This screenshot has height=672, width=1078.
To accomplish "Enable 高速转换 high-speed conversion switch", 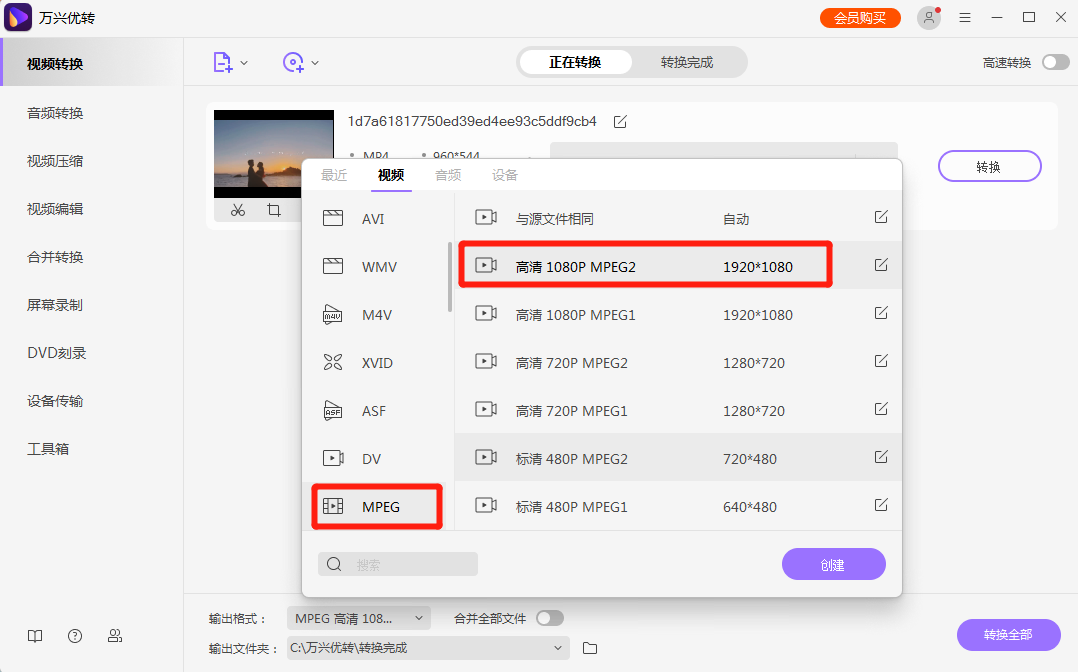I will click(1055, 61).
